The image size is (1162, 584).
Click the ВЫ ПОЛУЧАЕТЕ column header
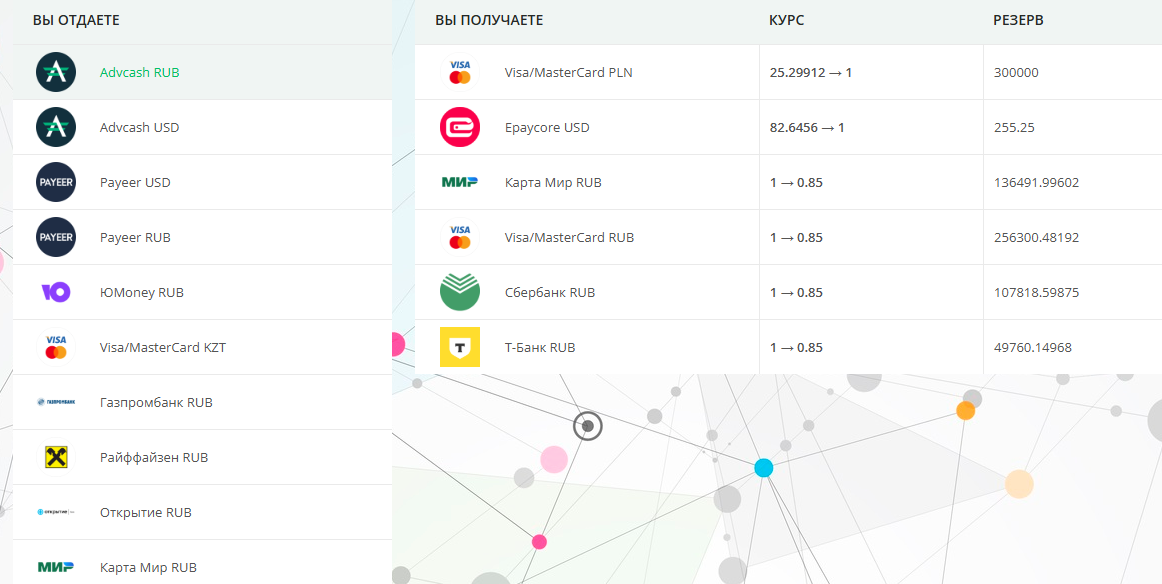tap(489, 21)
